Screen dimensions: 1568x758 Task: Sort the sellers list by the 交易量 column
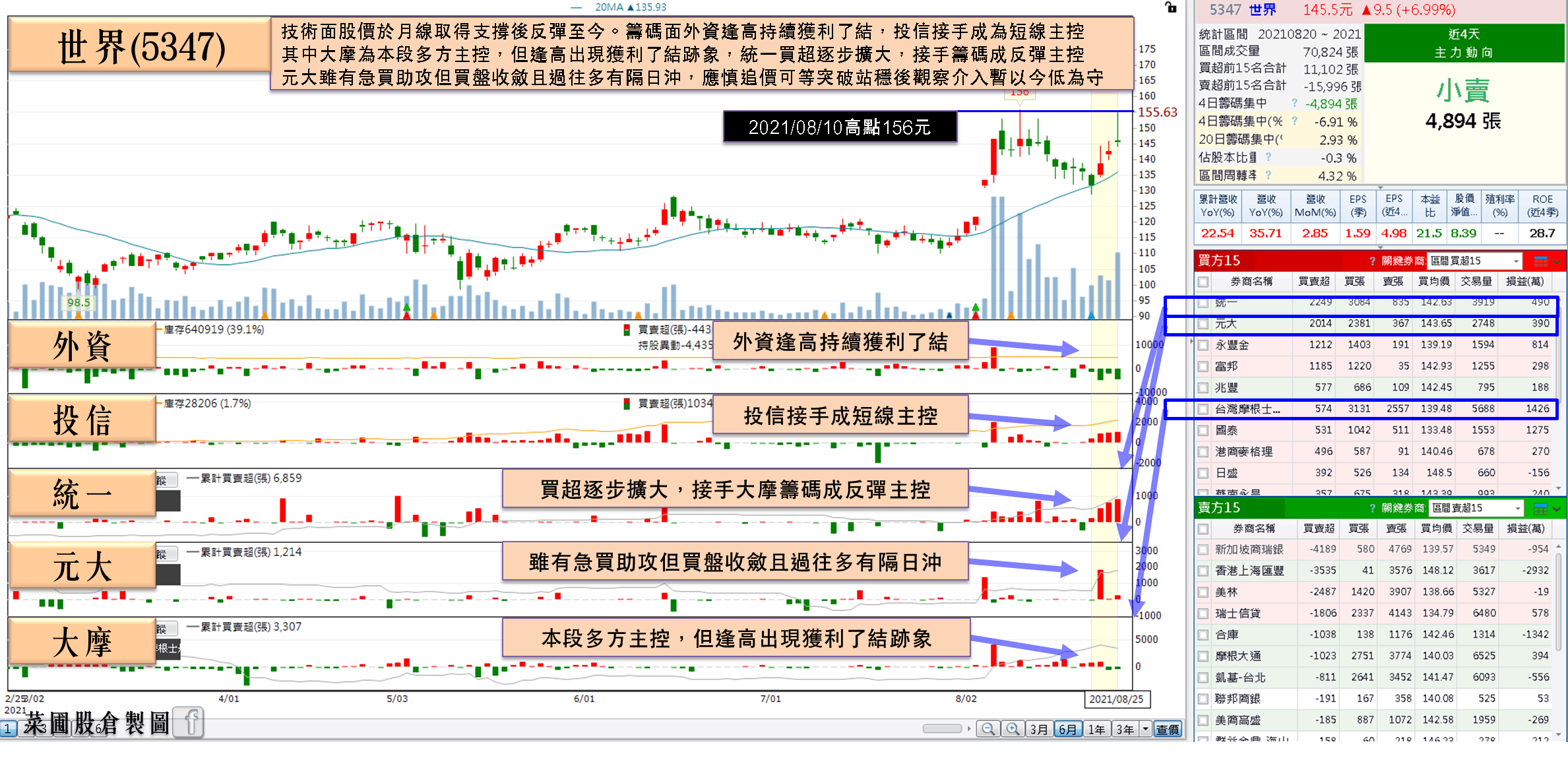coord(1478,528)
